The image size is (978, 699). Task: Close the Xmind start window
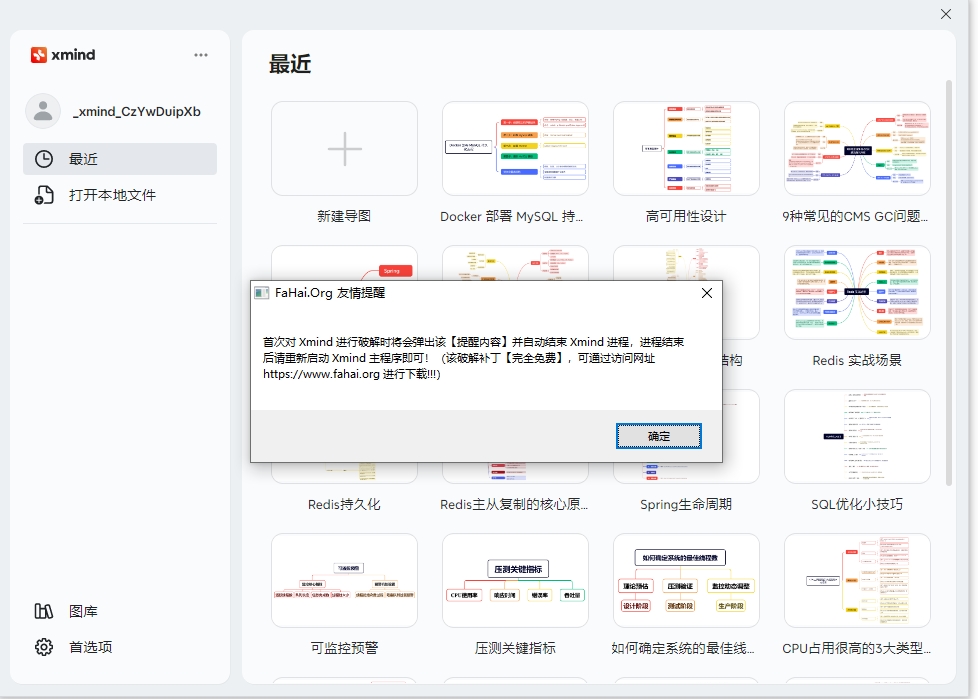pos(946,14)
